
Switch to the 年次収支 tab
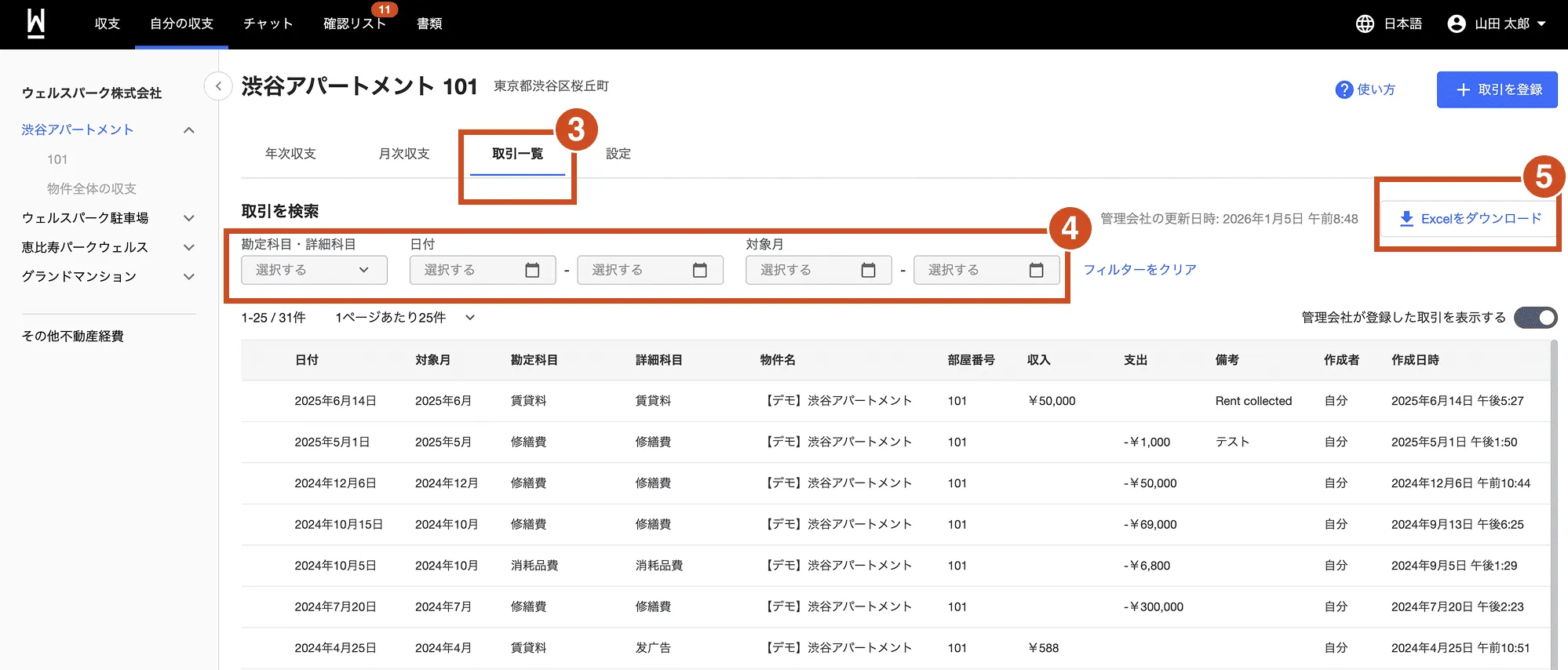tap(290, 154)
